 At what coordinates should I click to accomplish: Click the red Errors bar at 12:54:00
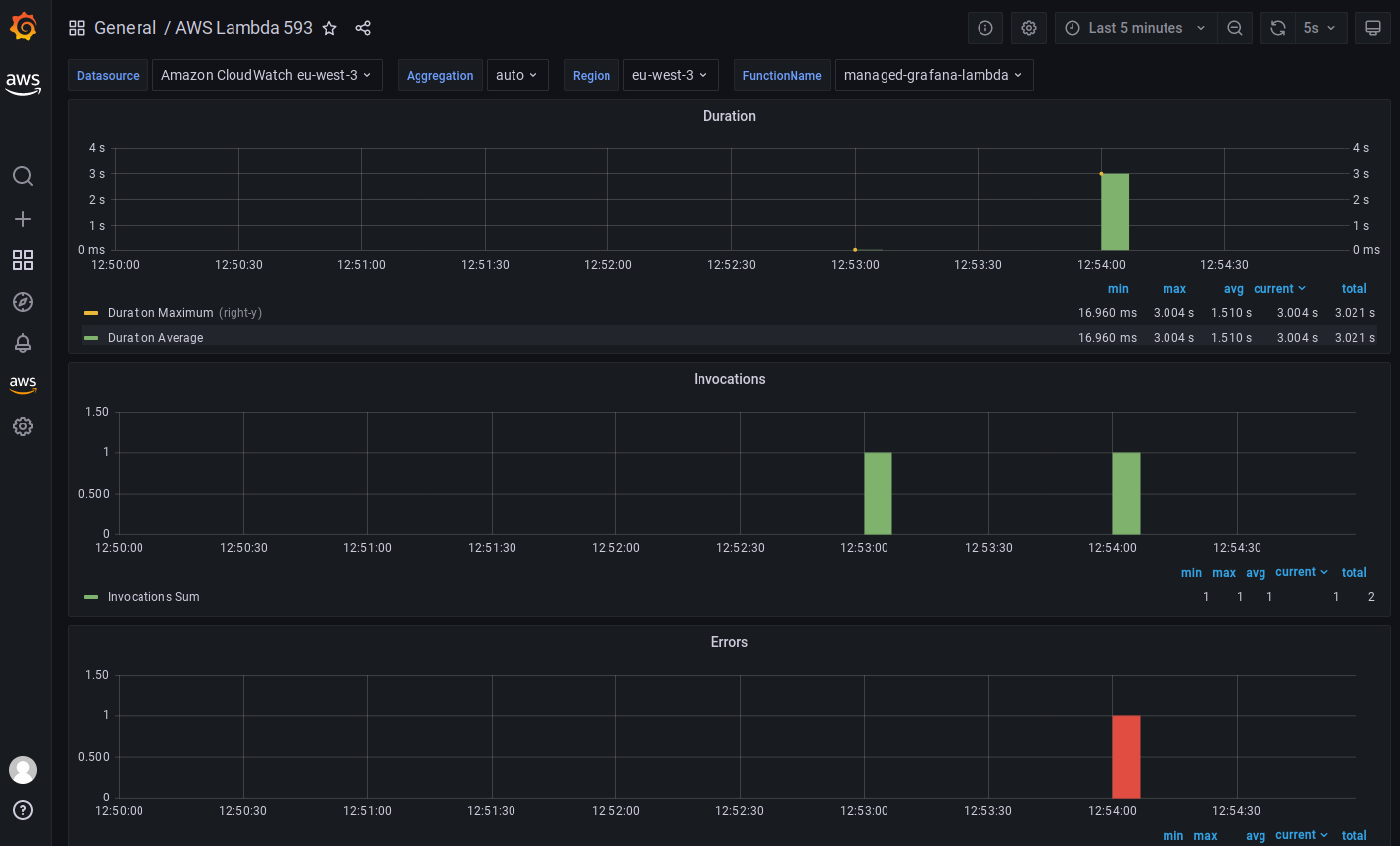(x=1126, y=757)
